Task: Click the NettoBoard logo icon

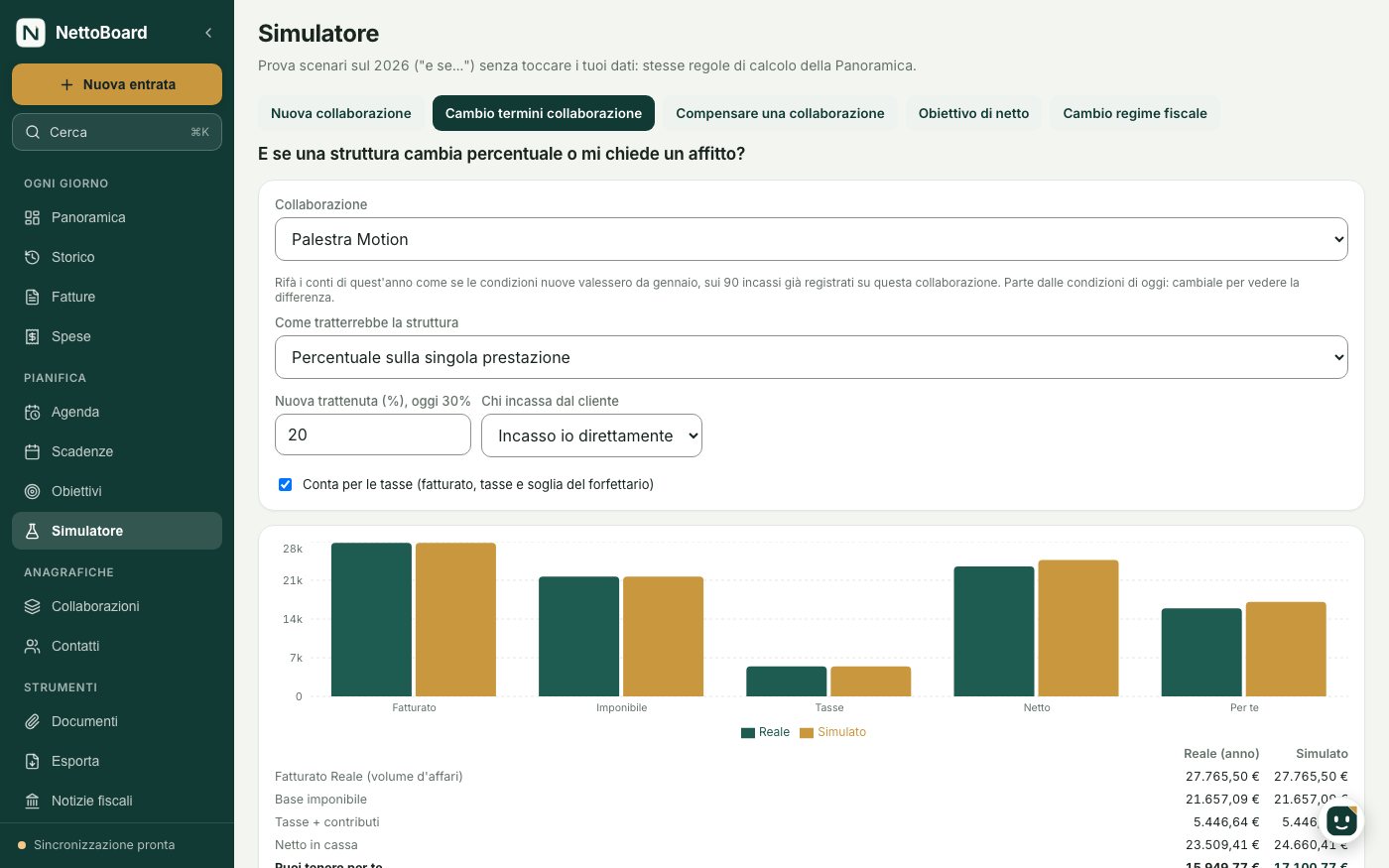Action: 31,33
